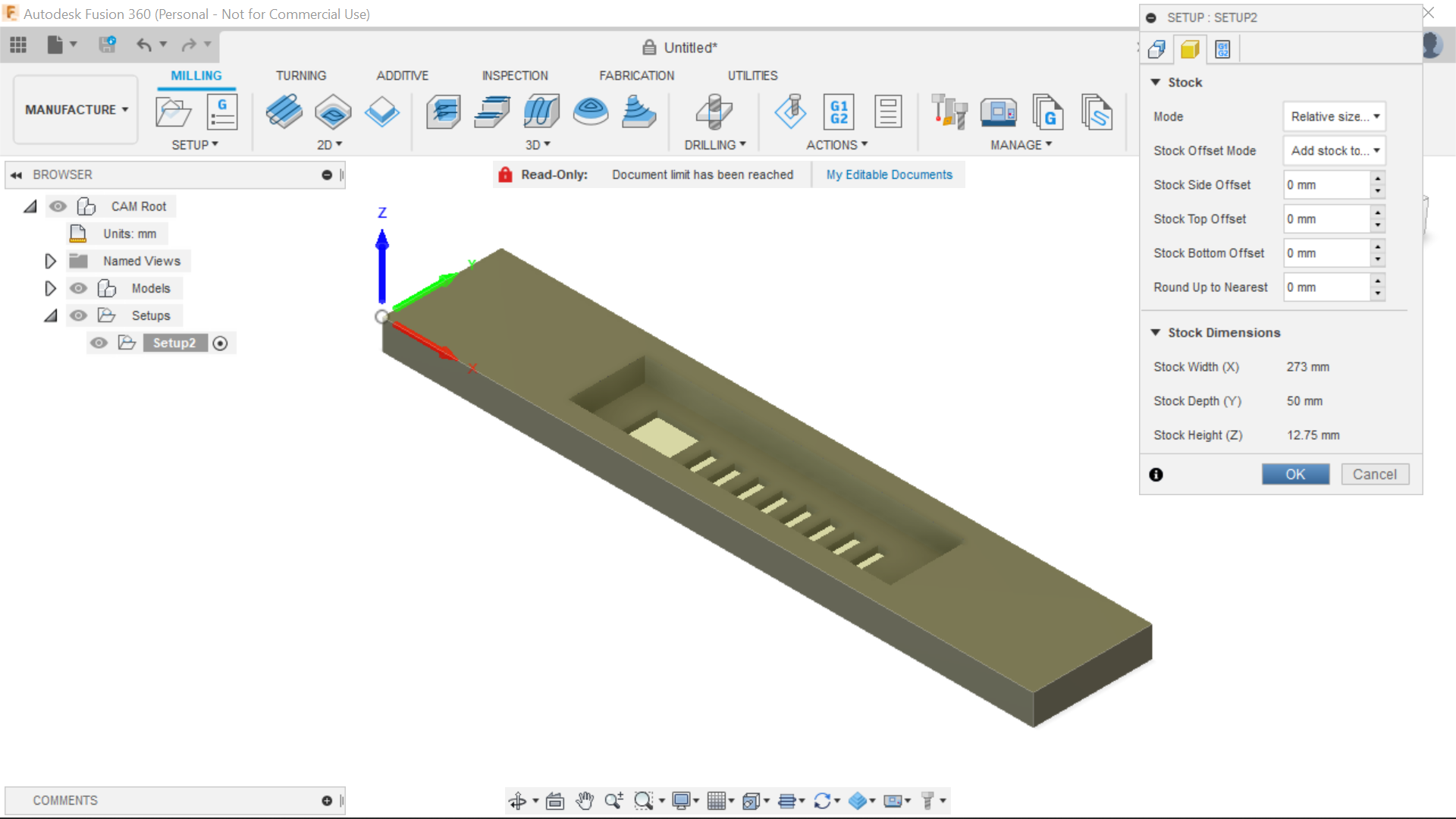This screenshot has height=819, width=1456.
Task: Open the Stock Offset Mode dropdown
Action: pos(1334,151)
